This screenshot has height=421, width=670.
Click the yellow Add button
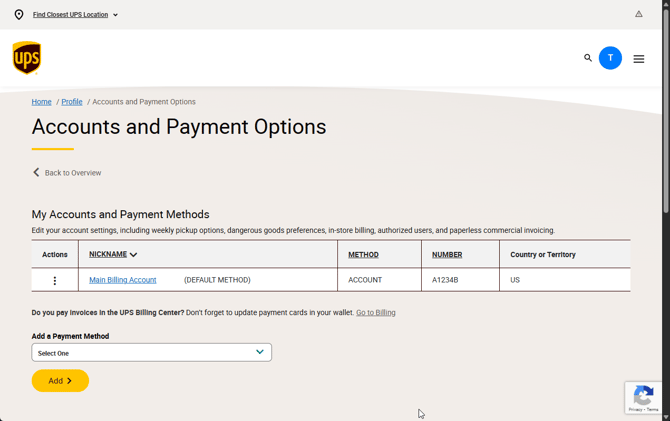(x=60, y=380)
